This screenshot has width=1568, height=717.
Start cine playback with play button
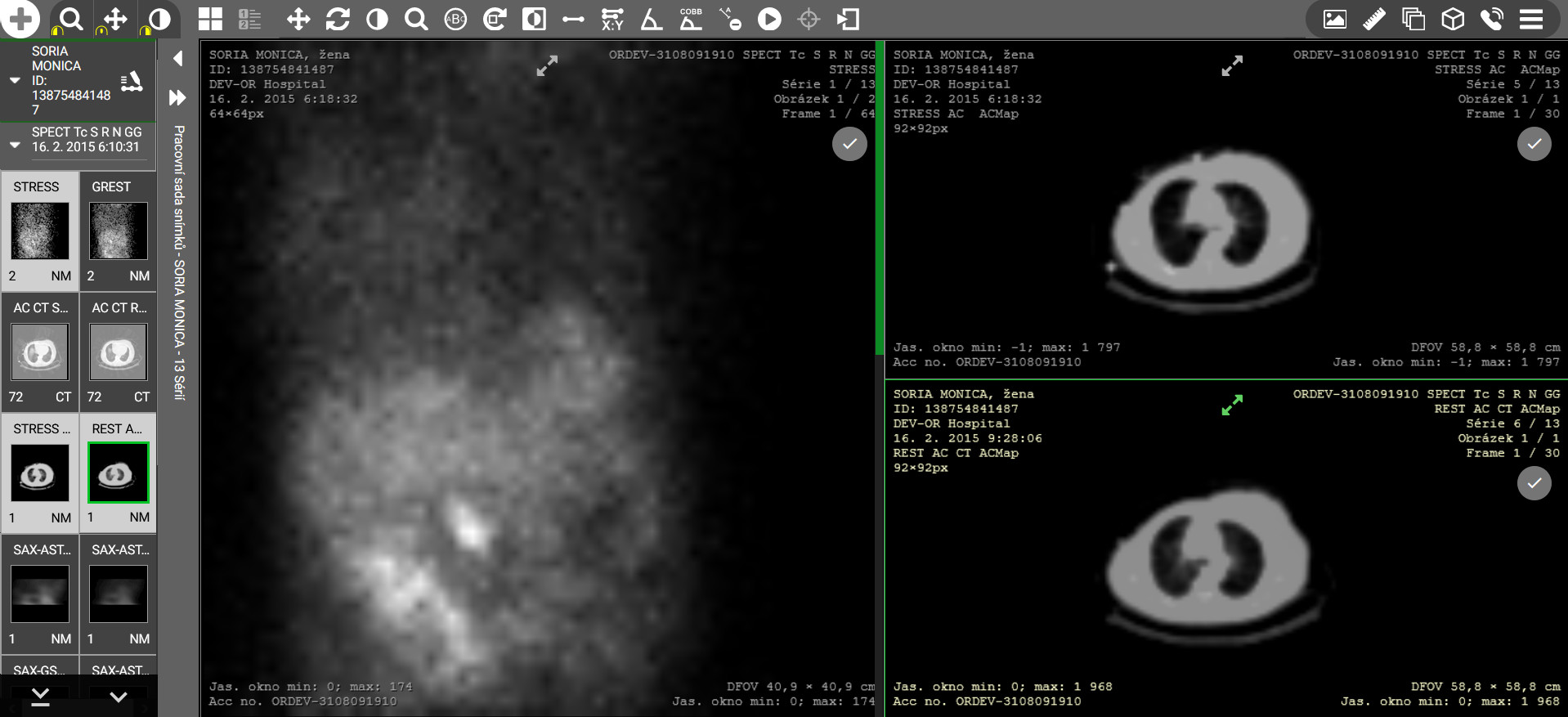coord(769,19)
